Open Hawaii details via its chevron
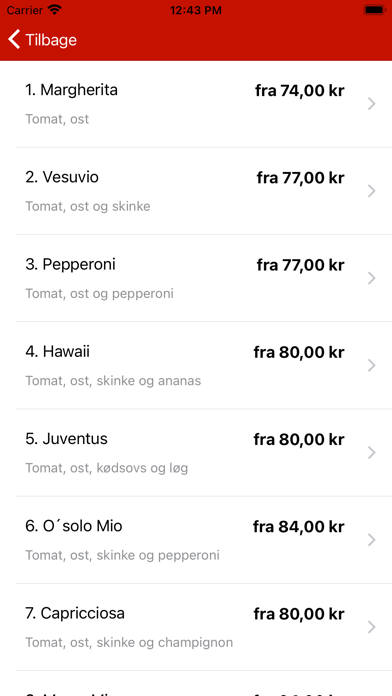Viewport: 392px width, 696px height. coord(372,365)
